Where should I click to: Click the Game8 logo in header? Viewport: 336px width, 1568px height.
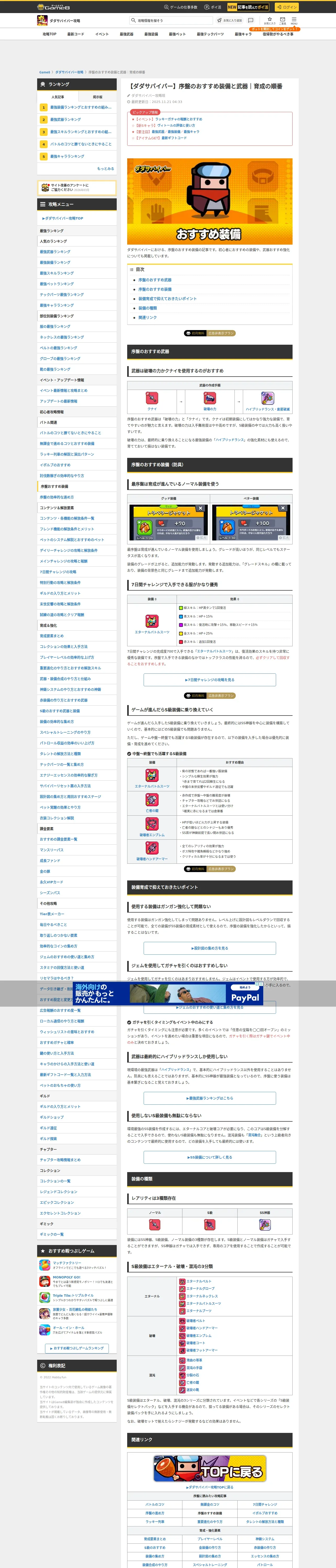pyautogui.click(x=54, y=7)
